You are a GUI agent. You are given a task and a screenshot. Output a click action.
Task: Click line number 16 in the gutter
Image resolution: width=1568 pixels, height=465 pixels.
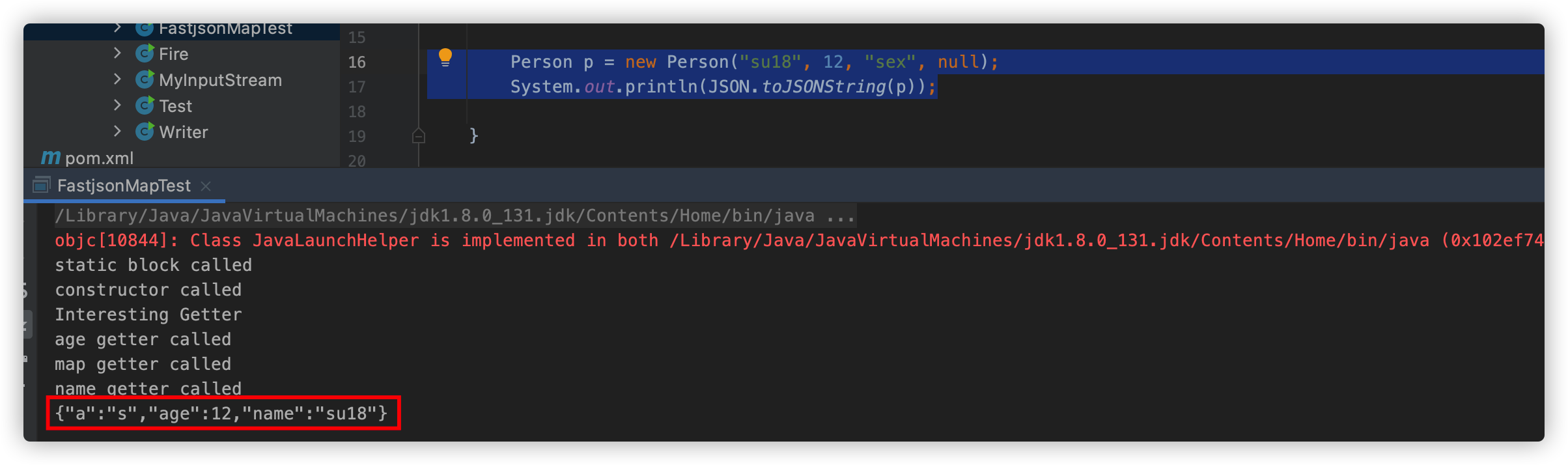tap(357, 62)
